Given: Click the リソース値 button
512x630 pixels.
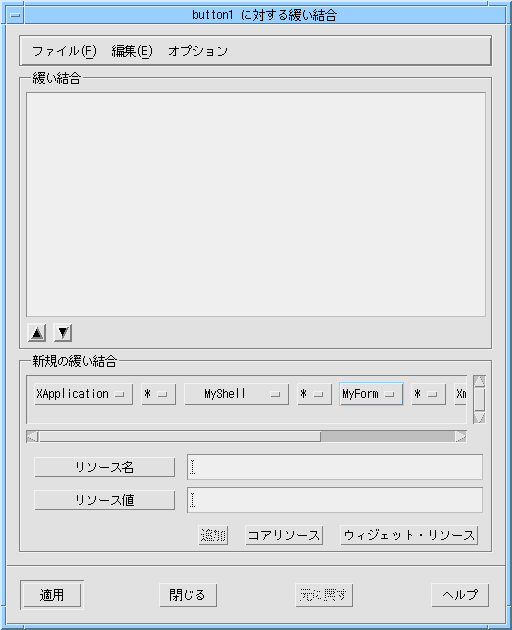Looking at the screenshot, I should [104, 500].
